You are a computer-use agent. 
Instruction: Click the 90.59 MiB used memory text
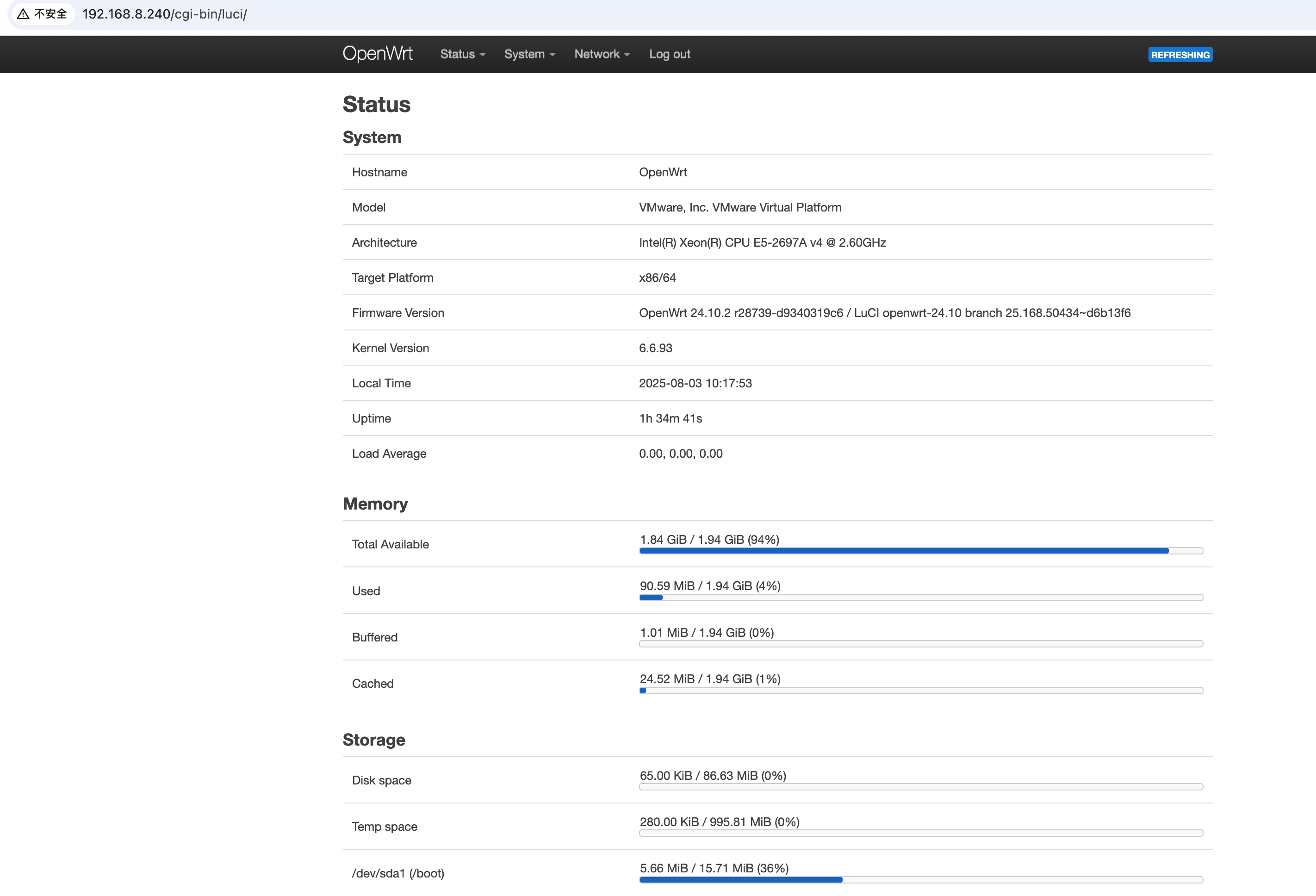710,585
